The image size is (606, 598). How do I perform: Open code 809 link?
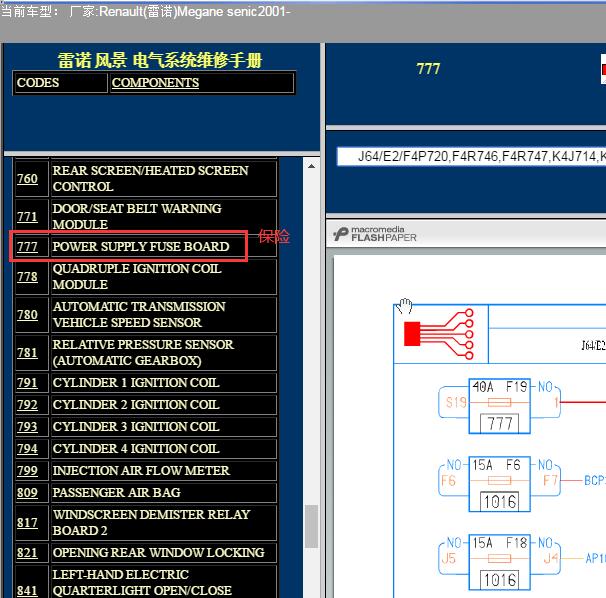click(x=27, y=493)
